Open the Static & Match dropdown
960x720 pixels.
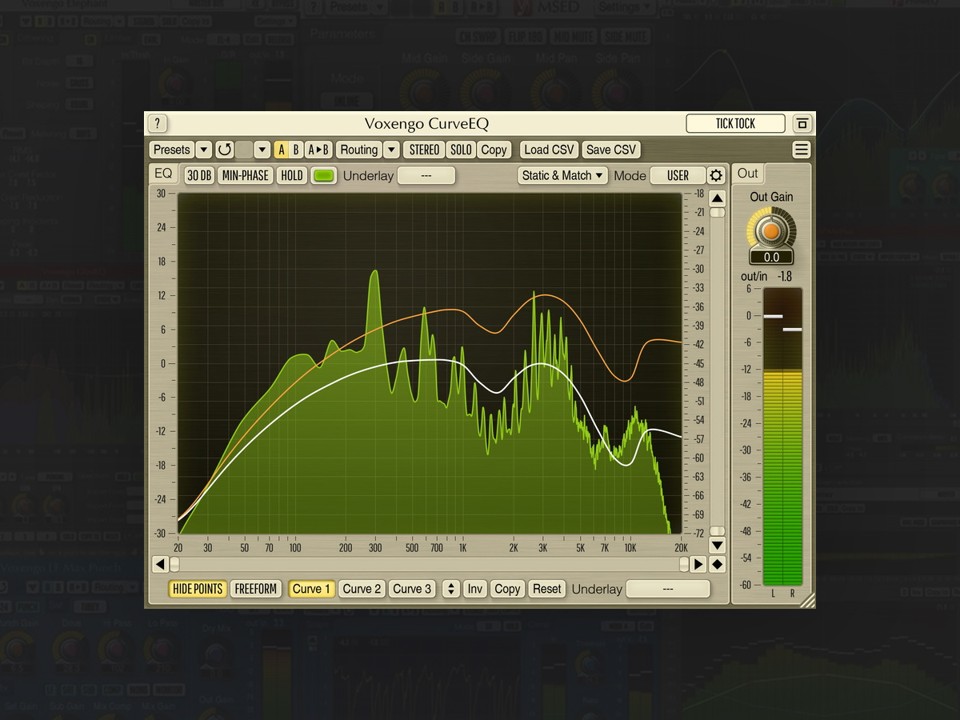coord(563,176)
